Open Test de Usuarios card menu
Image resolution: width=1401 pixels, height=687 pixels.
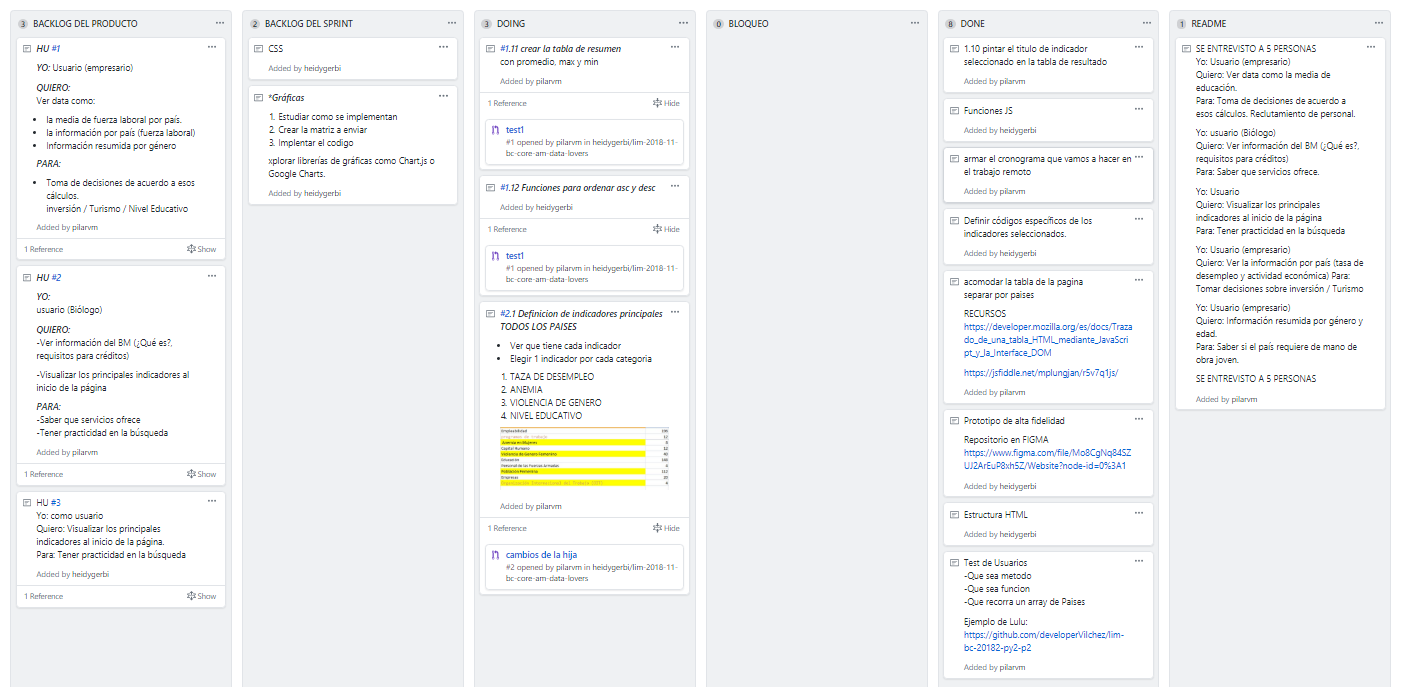coord(1139,562)
